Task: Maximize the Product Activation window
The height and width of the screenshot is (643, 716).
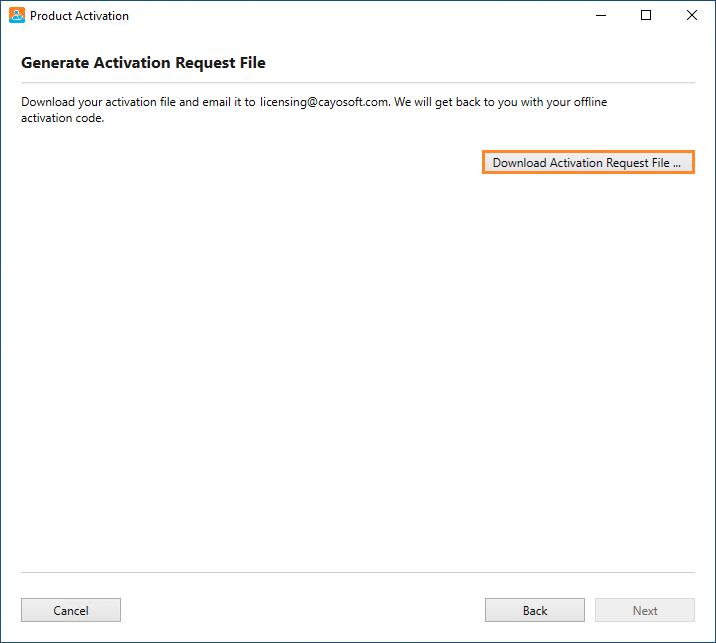Action: (646, 16)
